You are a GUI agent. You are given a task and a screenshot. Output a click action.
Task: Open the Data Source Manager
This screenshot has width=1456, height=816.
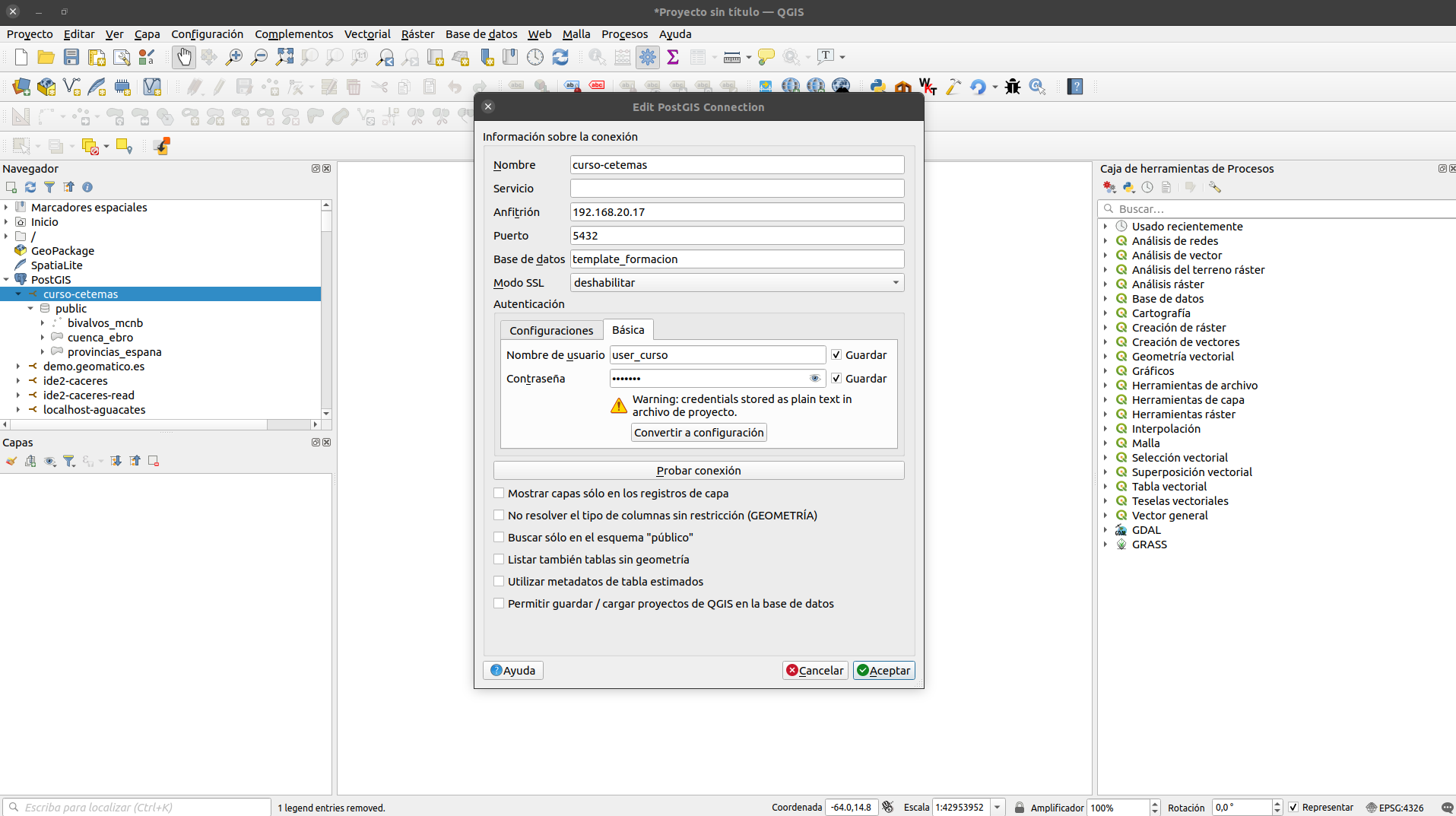21,87
